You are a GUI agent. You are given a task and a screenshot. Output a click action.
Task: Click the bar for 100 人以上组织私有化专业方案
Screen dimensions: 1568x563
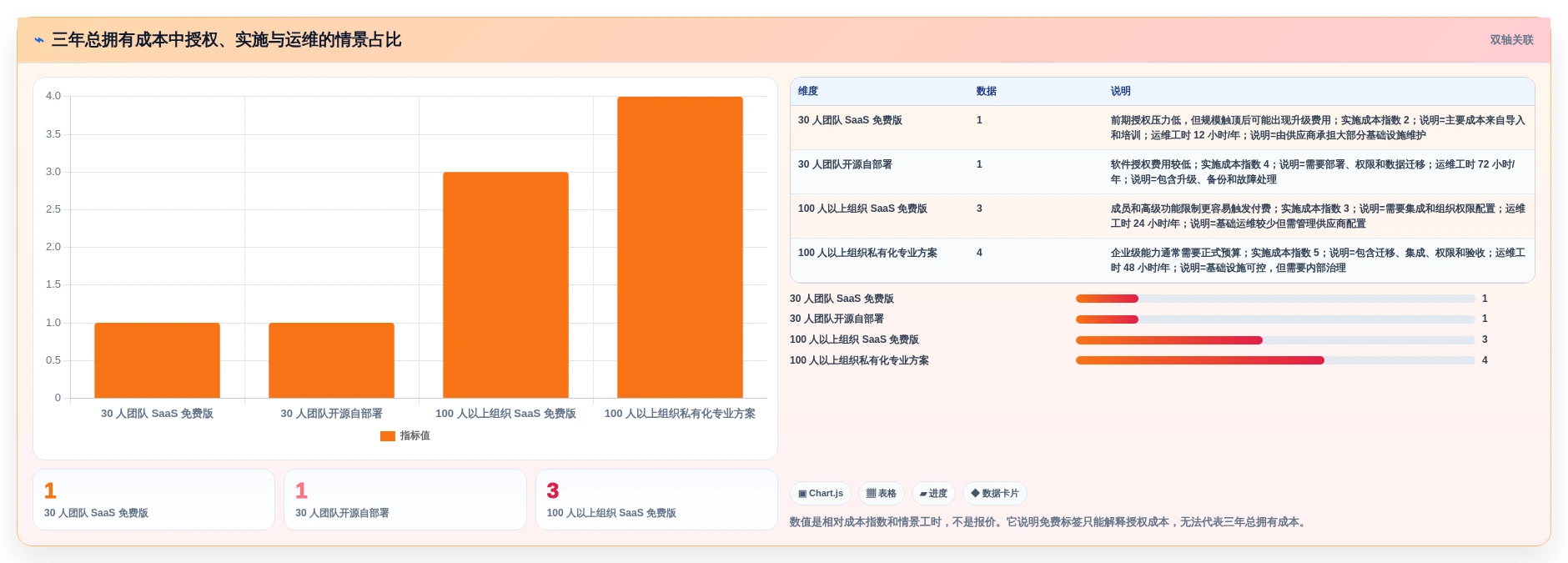tap(680, 248)
